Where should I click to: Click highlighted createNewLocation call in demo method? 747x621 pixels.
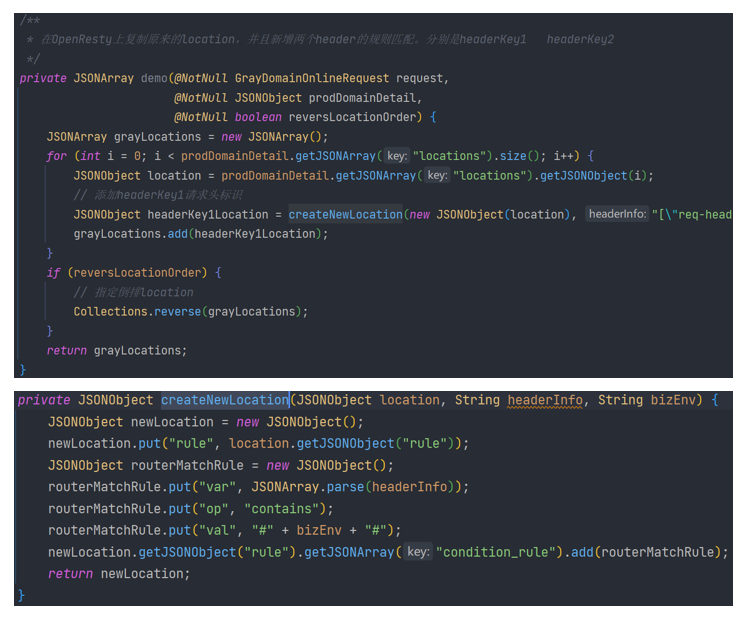(345, 215)
